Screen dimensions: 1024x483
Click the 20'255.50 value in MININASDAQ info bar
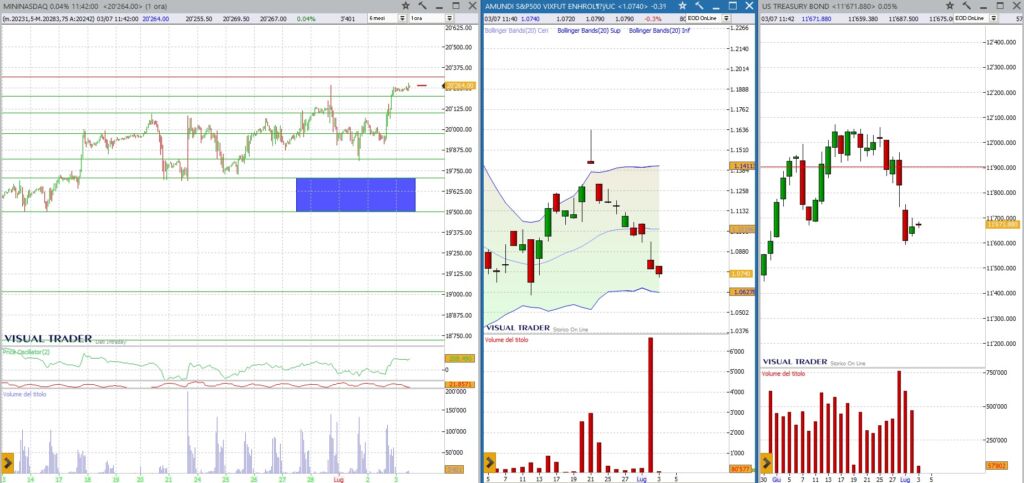[199, 19]
